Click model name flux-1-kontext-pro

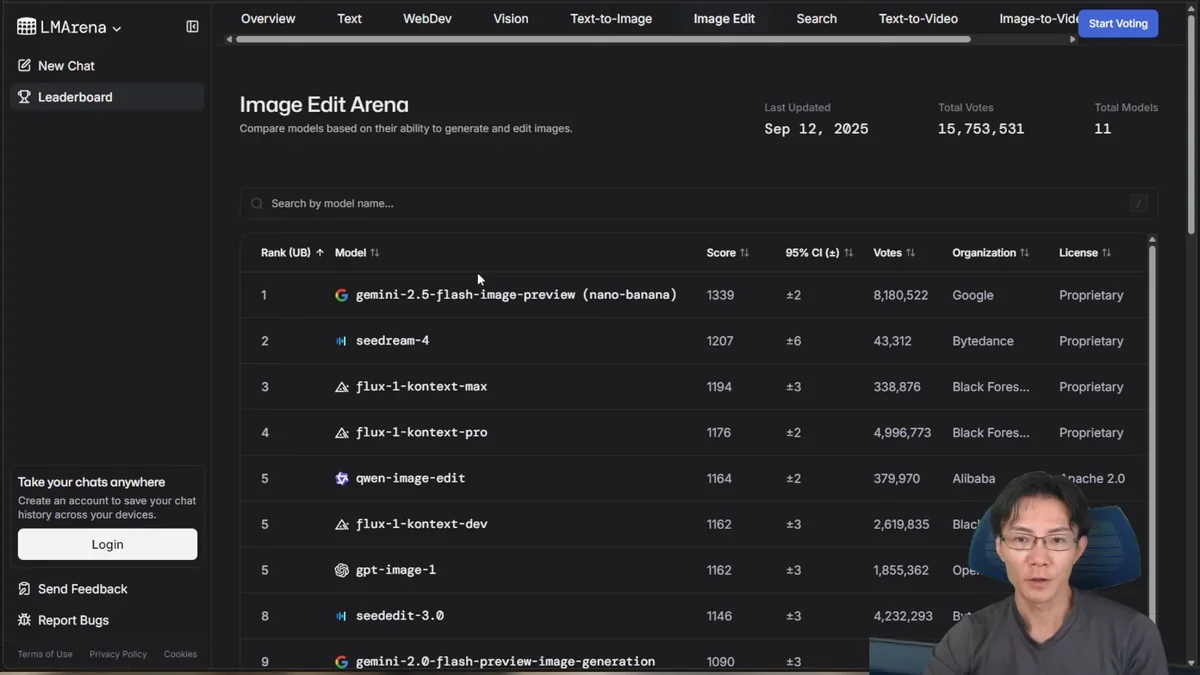pyautogui.click(x=421, y=433)
